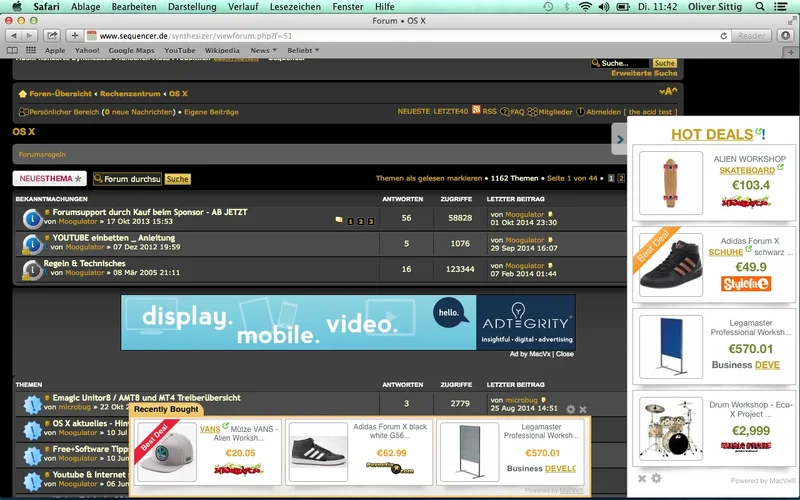This screenshot has height=500, width=800.
Task: Open Top Sites grid icon
Action: (31, 50)
